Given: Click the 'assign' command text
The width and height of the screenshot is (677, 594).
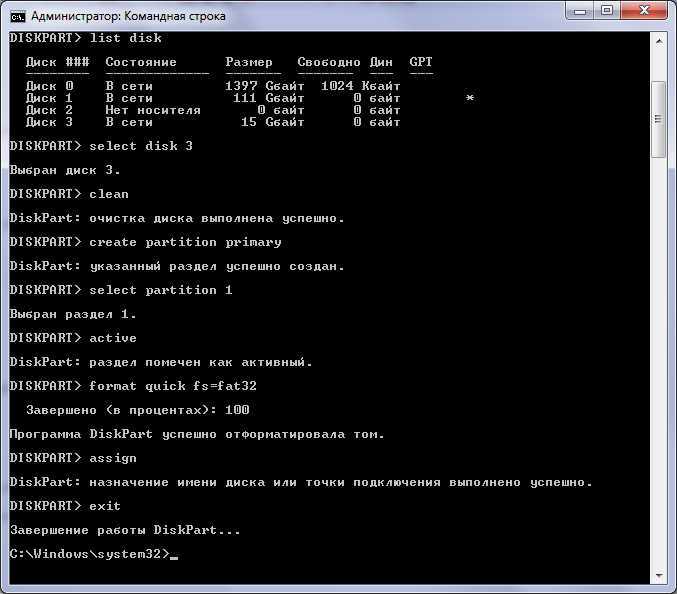Looking at the screenshot, I should pos(113,458).
